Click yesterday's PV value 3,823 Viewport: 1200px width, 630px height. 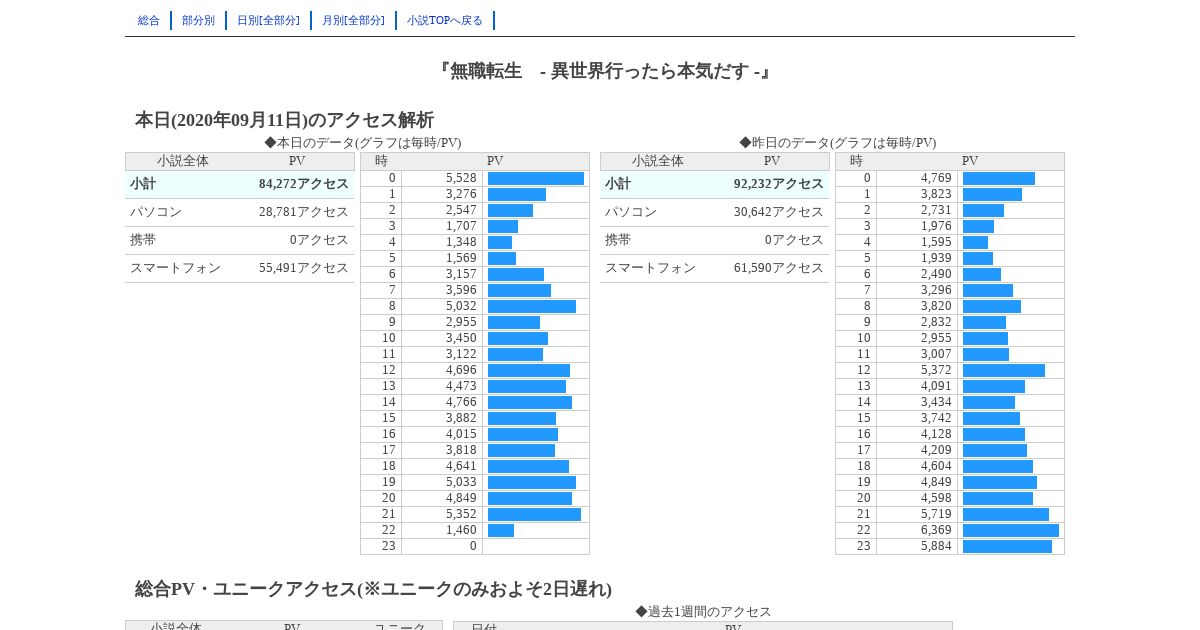click(936, 195)
